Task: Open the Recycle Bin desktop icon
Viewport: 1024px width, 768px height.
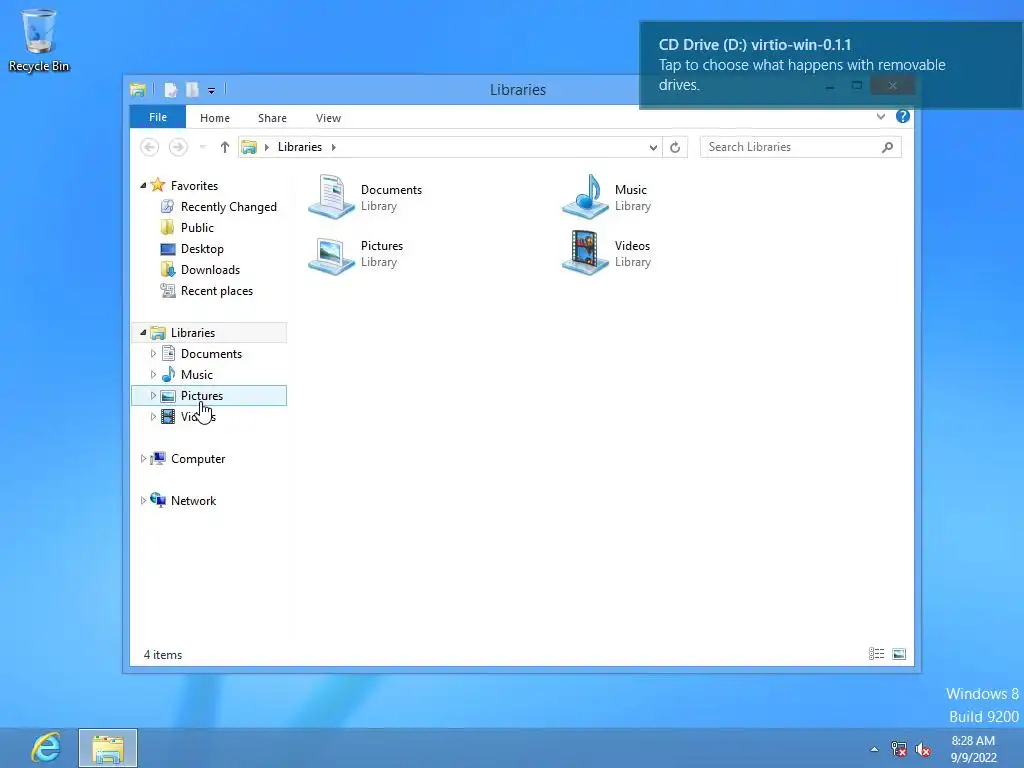Action: pyautogui.click(x=39, y=40)
